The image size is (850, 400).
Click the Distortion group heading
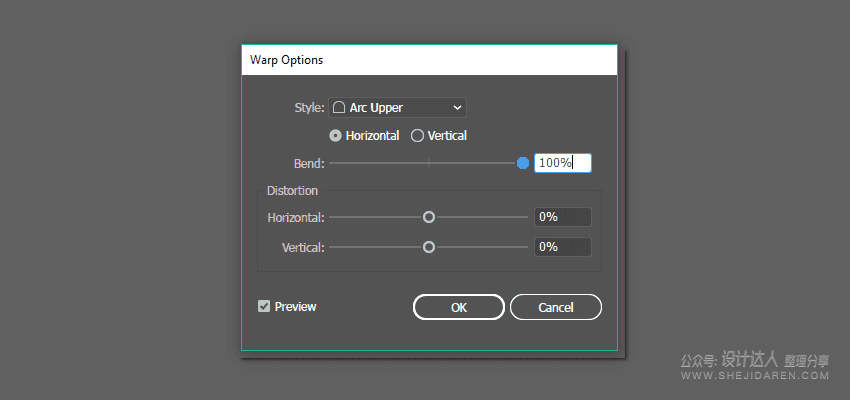point(292,190)
